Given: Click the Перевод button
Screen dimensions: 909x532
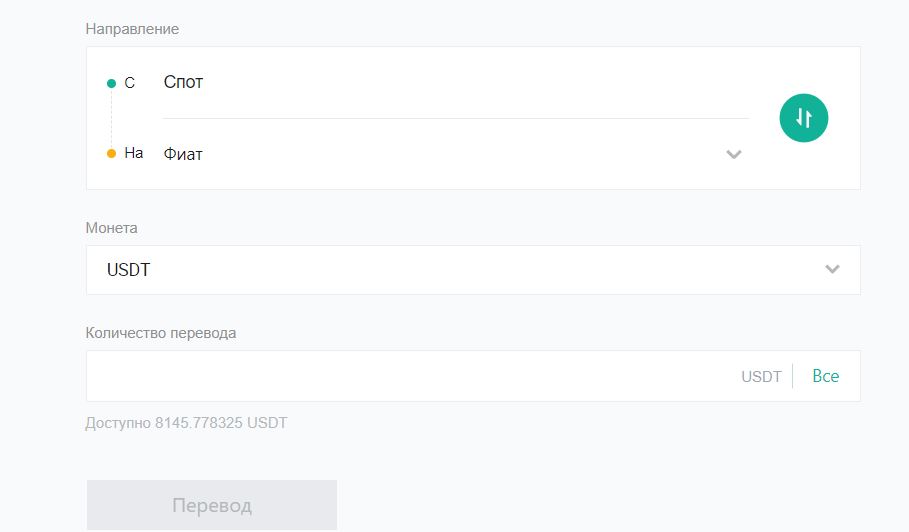Looking at the screenshot, I should tap(212, 505).
